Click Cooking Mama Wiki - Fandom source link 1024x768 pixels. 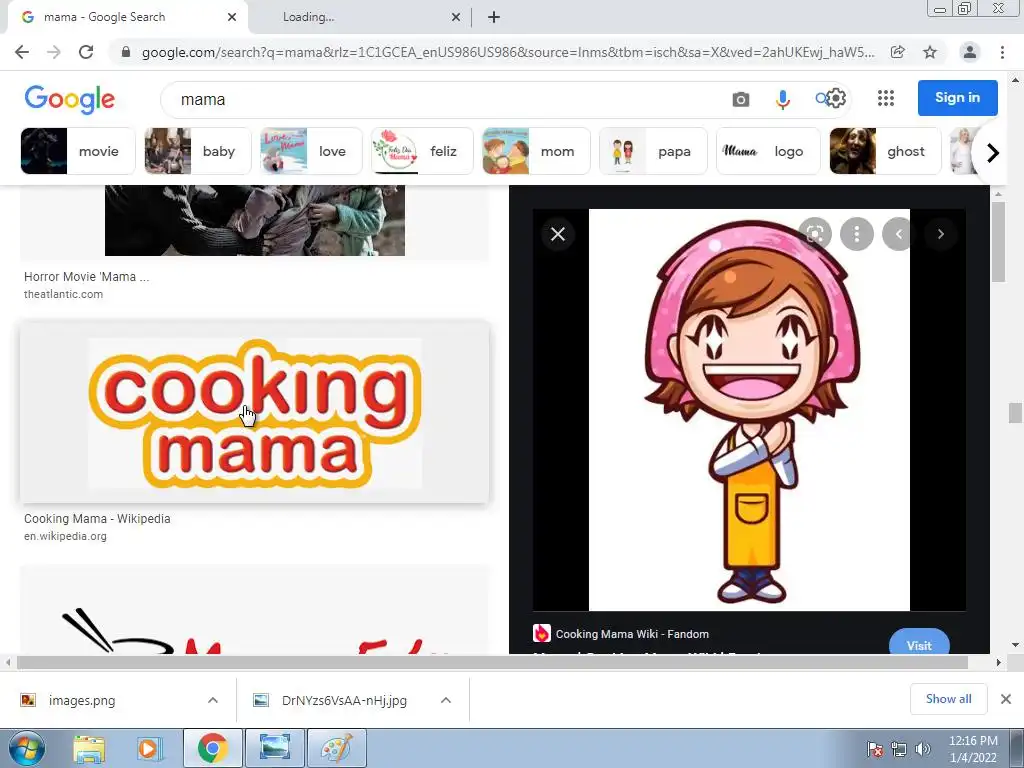point(632,633)
